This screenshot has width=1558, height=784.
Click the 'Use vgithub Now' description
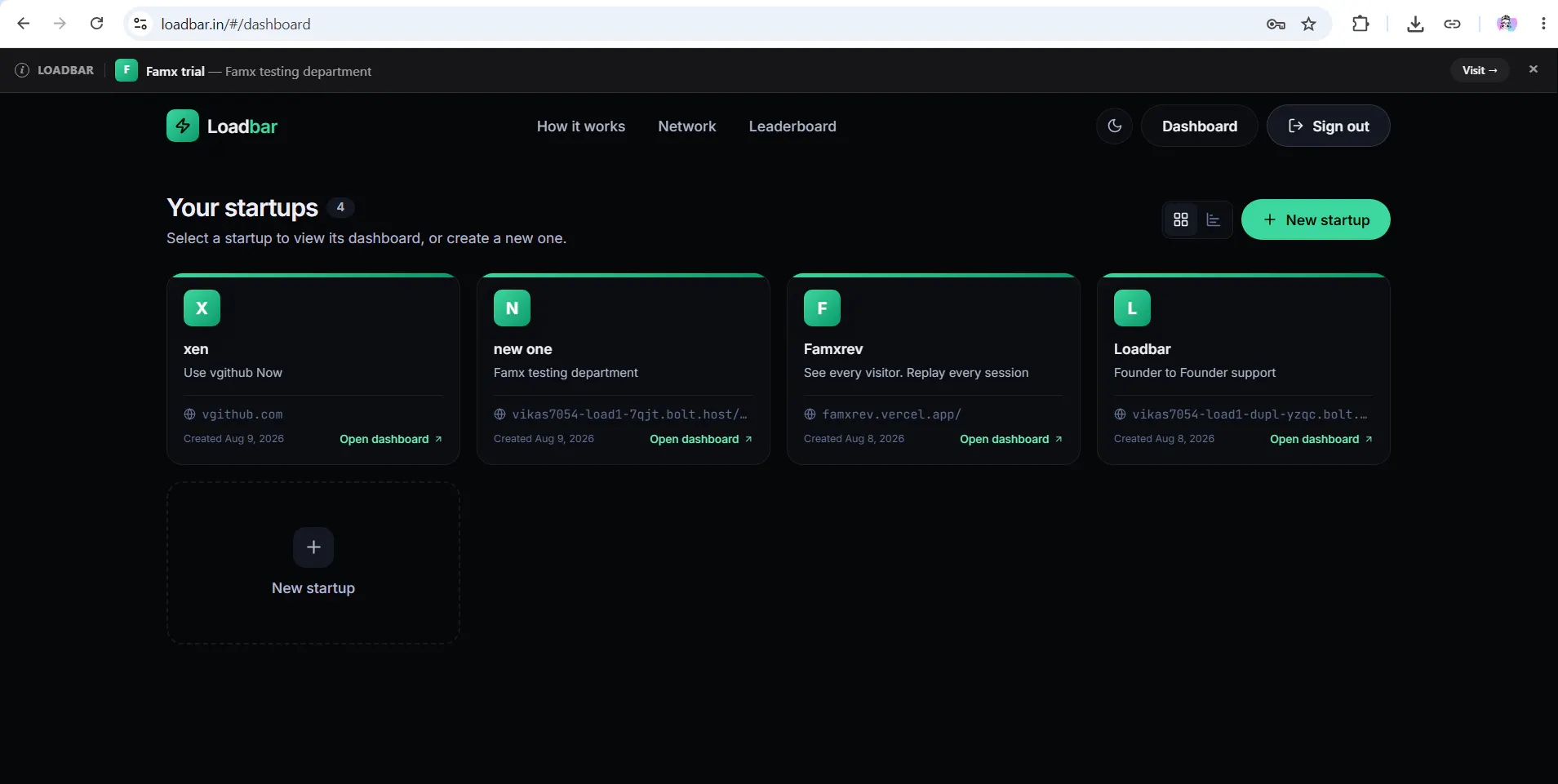pyautogui.click(x=233, y=373)
